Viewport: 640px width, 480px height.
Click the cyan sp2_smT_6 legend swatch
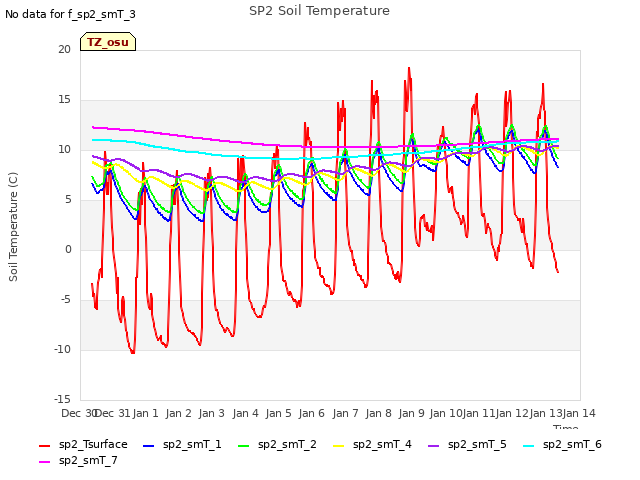coord(529,446)
